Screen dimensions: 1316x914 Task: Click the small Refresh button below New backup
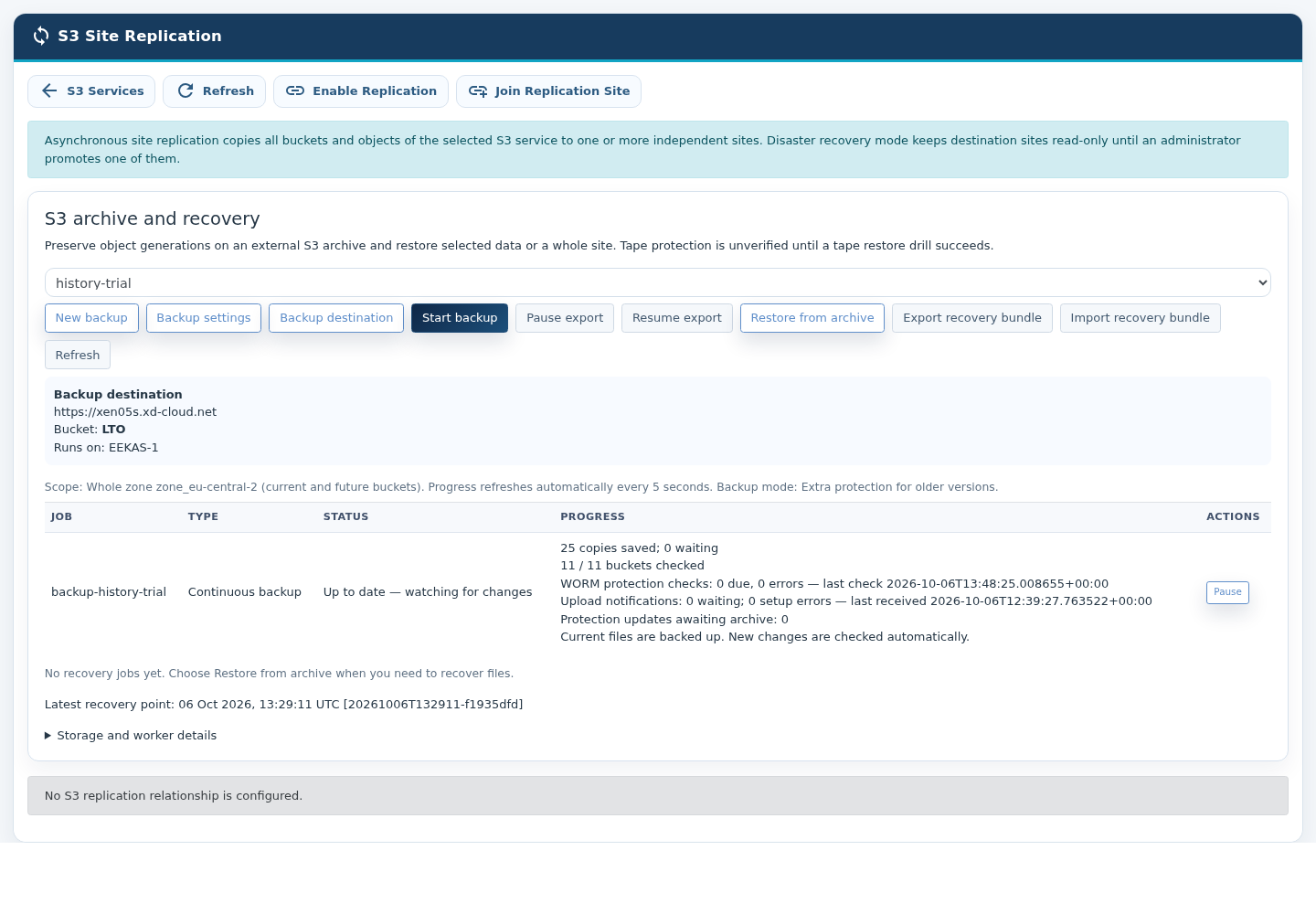point(78,355)
